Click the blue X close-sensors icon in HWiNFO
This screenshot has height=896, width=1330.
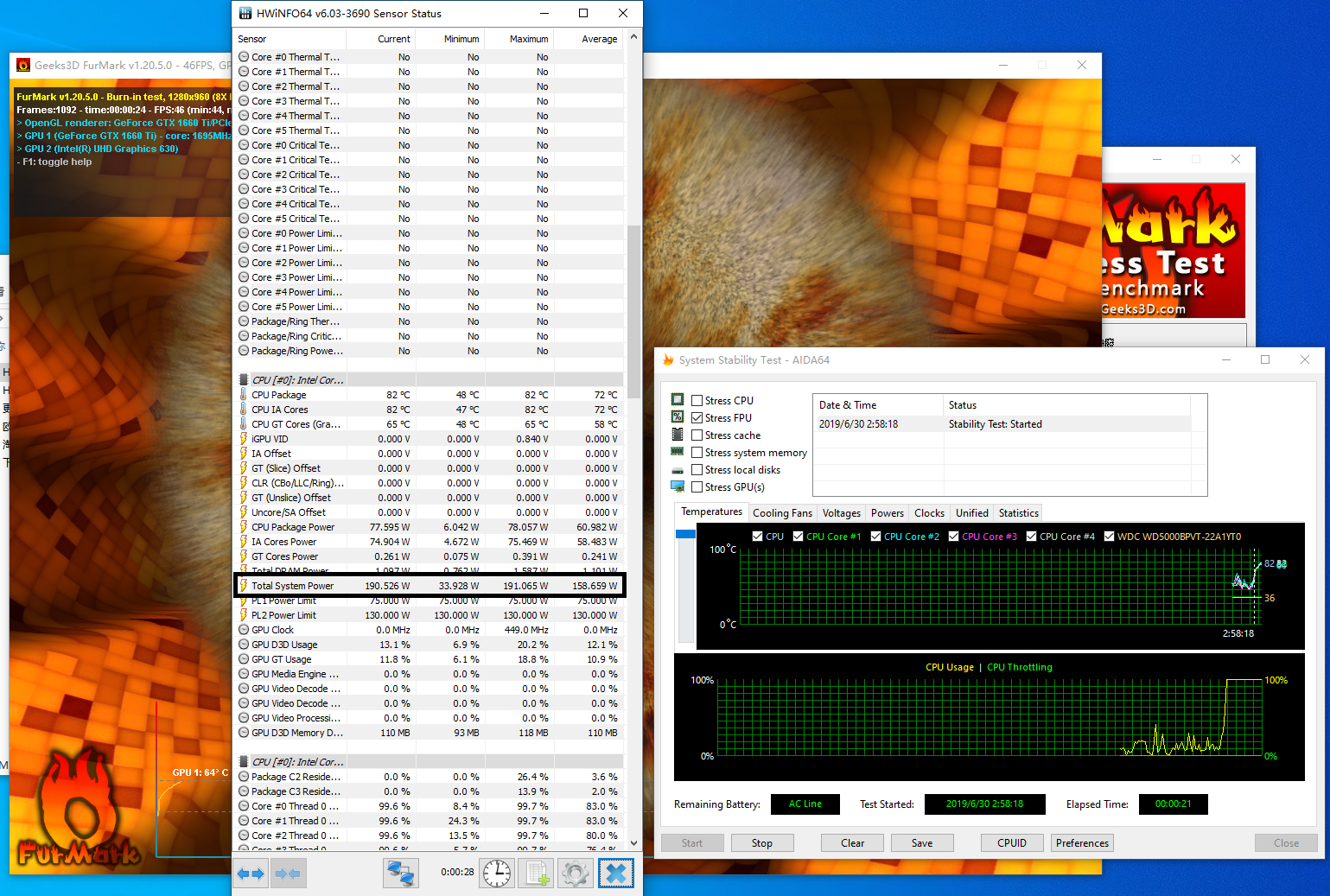coord(615,874)
